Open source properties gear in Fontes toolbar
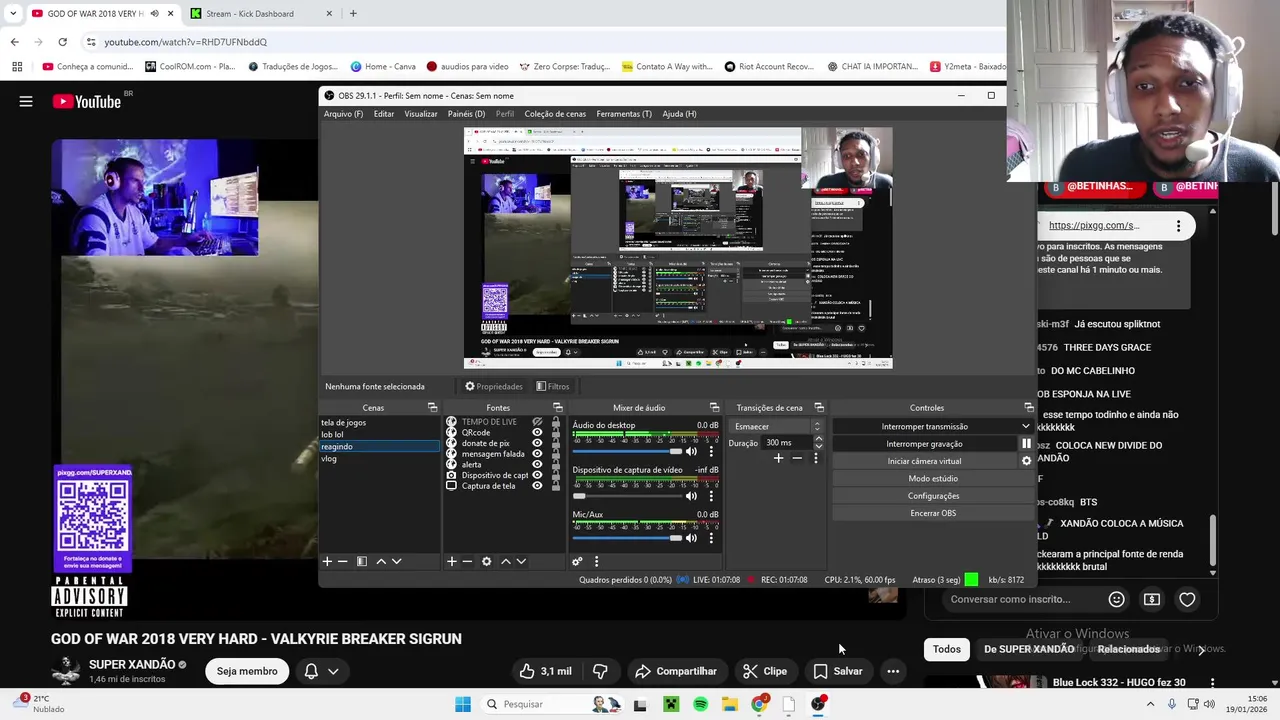1280x720 pixels. [486, 561]
